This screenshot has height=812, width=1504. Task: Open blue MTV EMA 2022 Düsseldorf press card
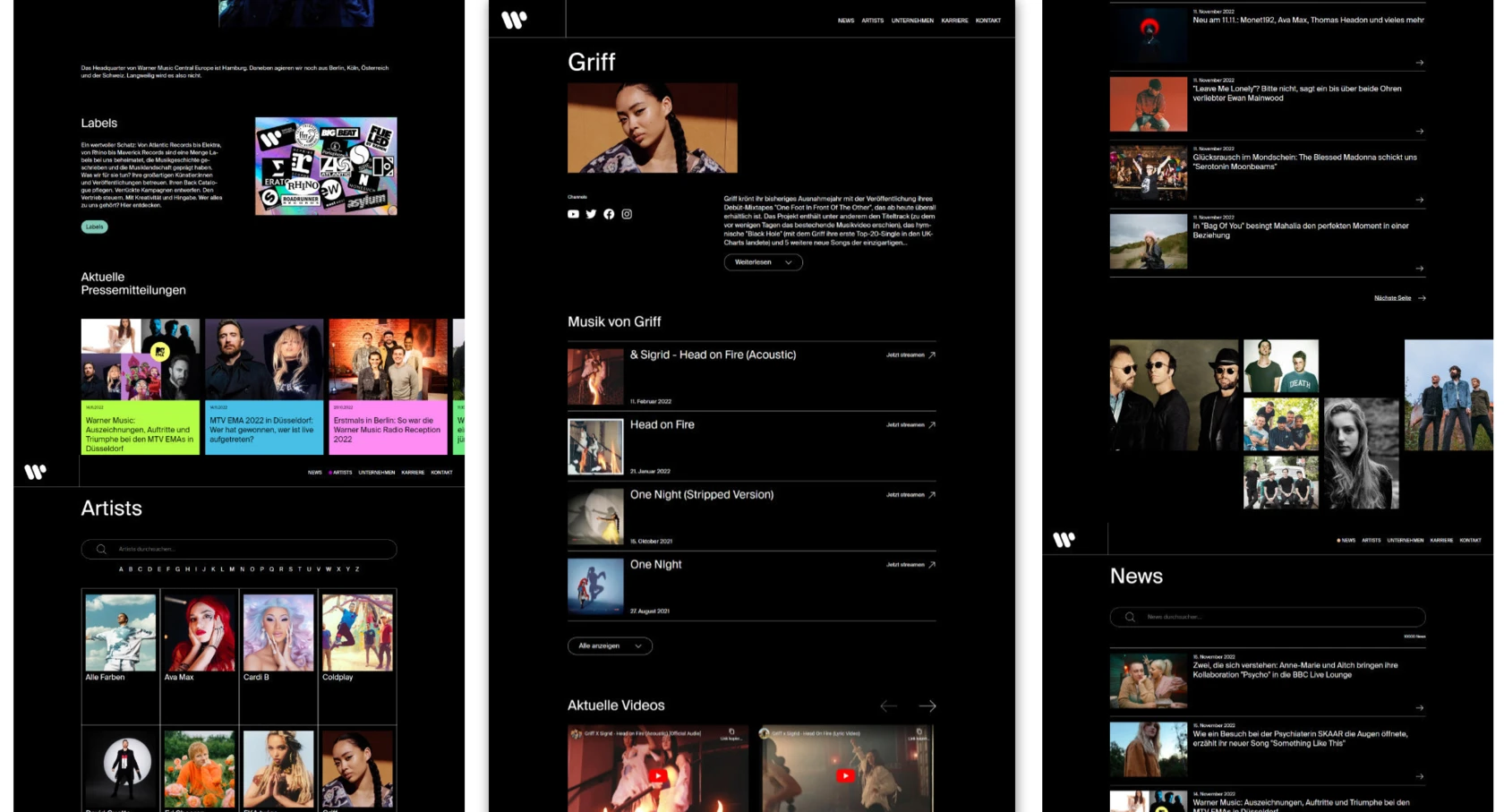click(264, 387)
